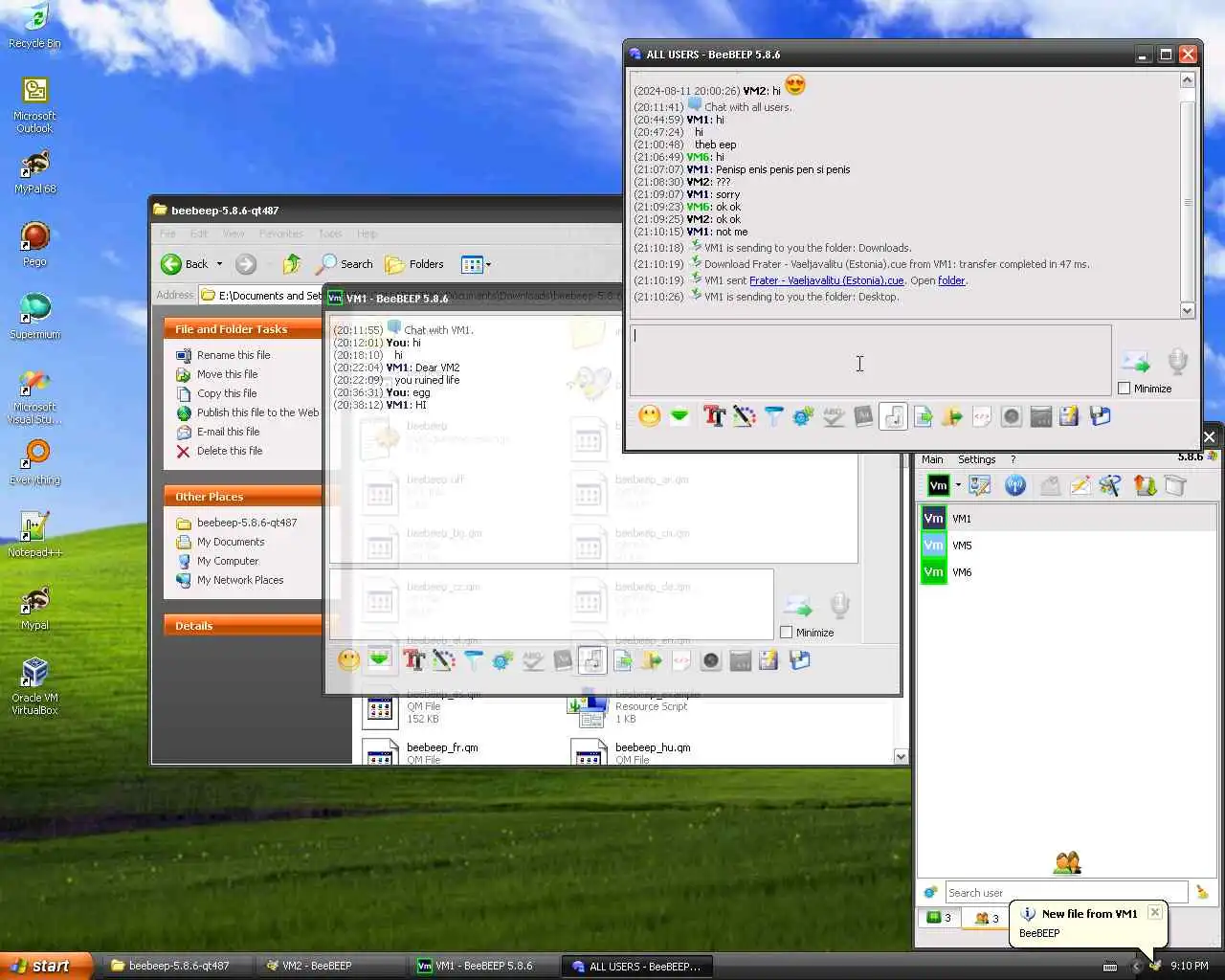Click the Vm user avatar button in BeeBEEP toolbar
1225x980 pixels.
pyautogui.click(x=939, y=485)
